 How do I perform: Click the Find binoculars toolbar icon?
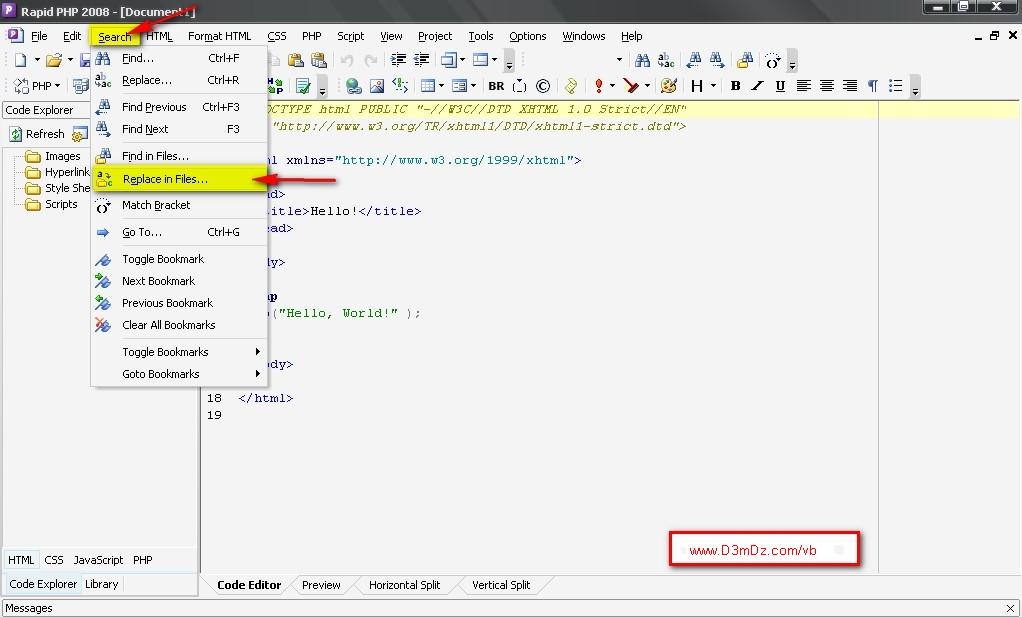pos(642,61)
